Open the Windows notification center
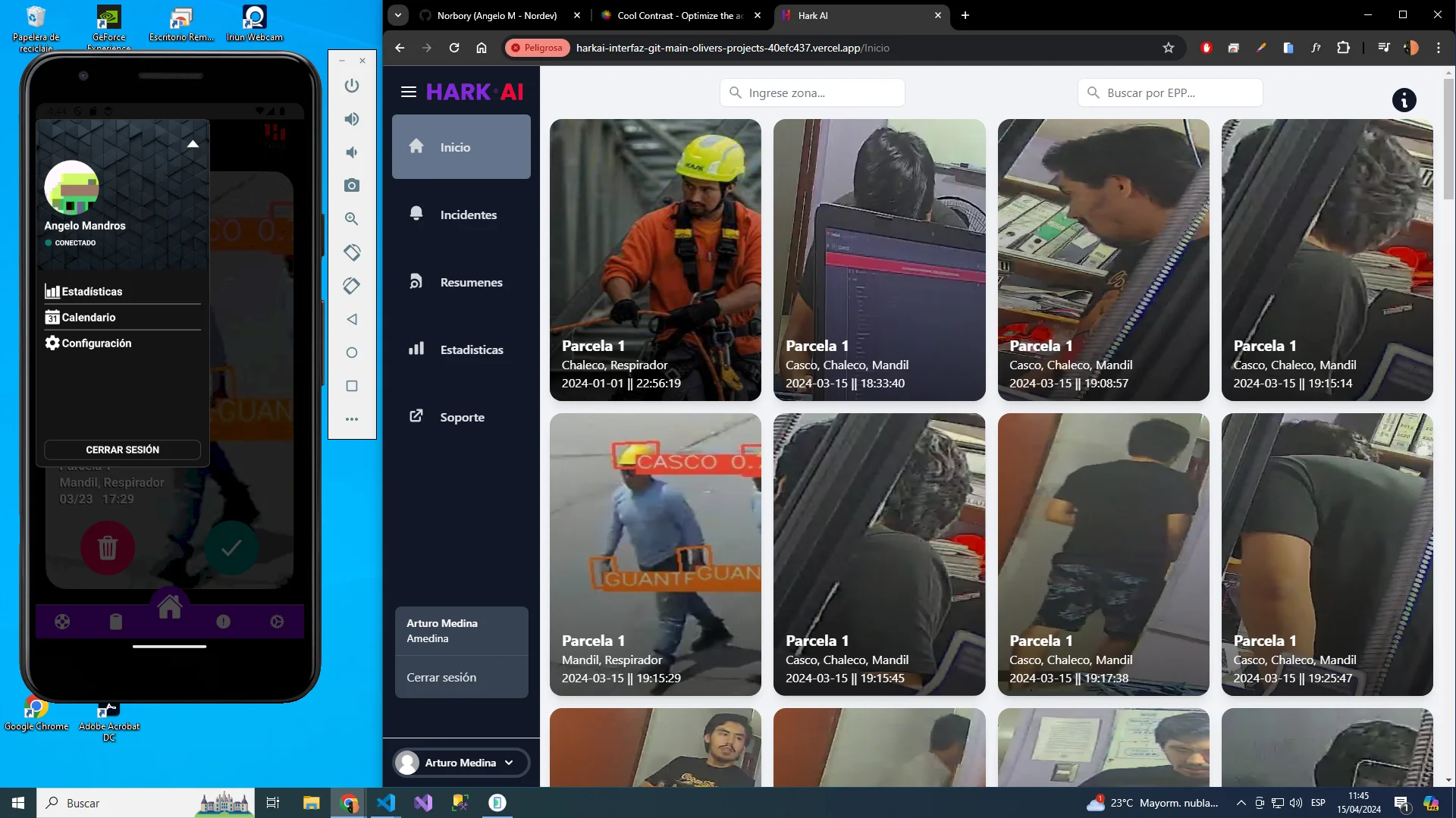This screenshot has height=818, width=1456. [1401, 803]
